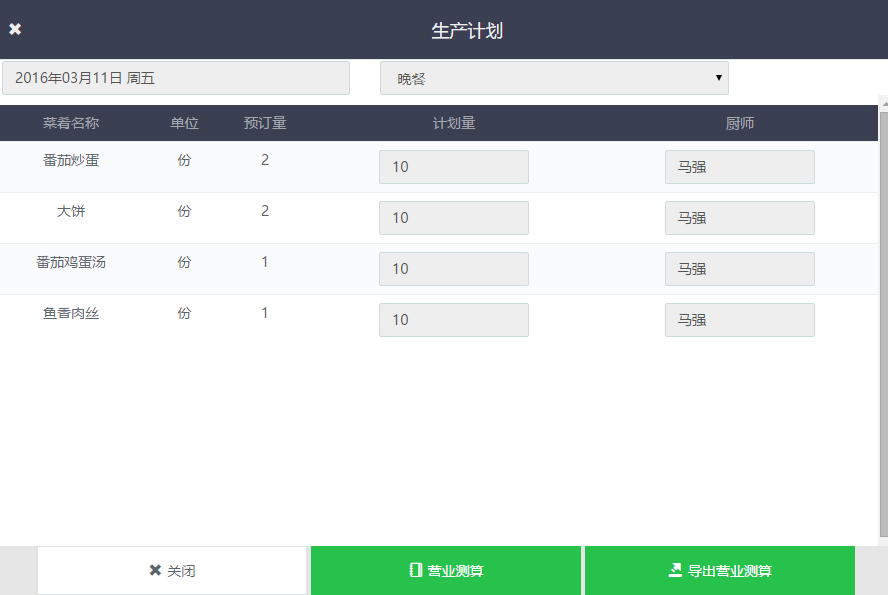Click the planned quantity field for 大饼
This screenshot has height=595, width=888.
(454, 218)
